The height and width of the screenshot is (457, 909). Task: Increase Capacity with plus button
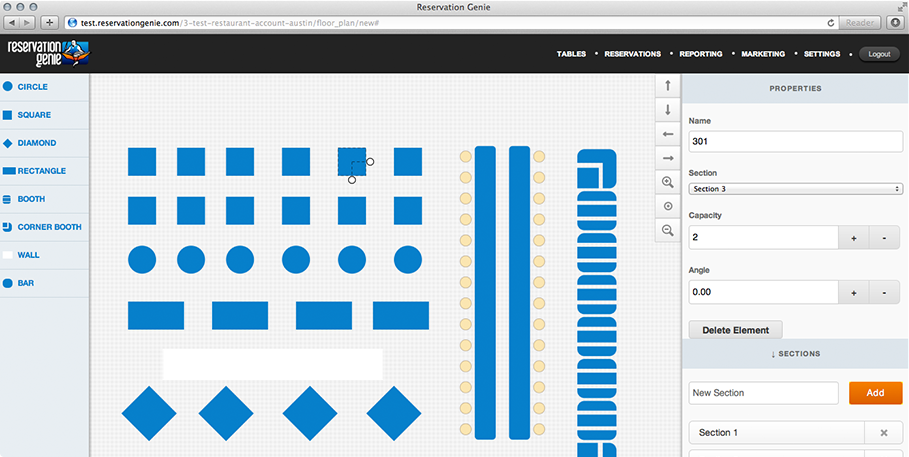click(x=853, y=238)
